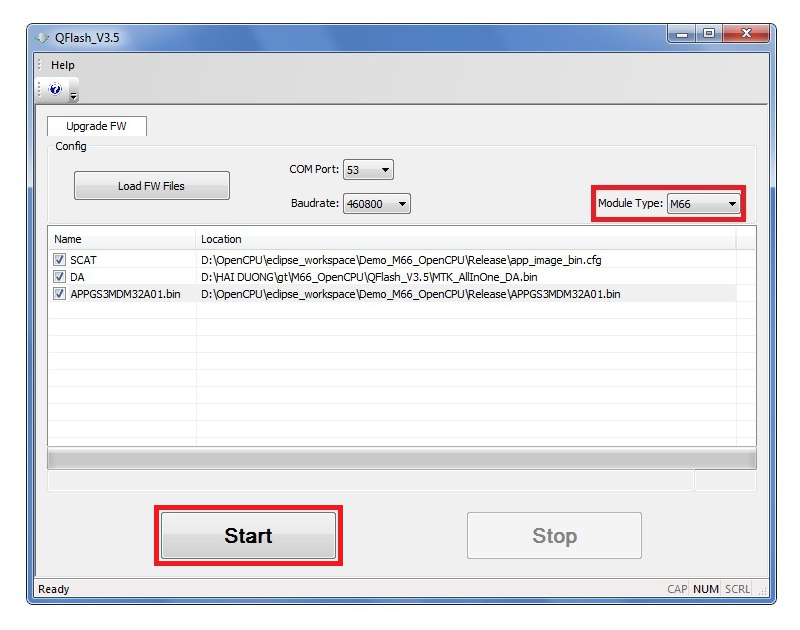
Task: Uncheck the APPGS3MDM32A01.bin checkbox
Action: coord(59,294)
